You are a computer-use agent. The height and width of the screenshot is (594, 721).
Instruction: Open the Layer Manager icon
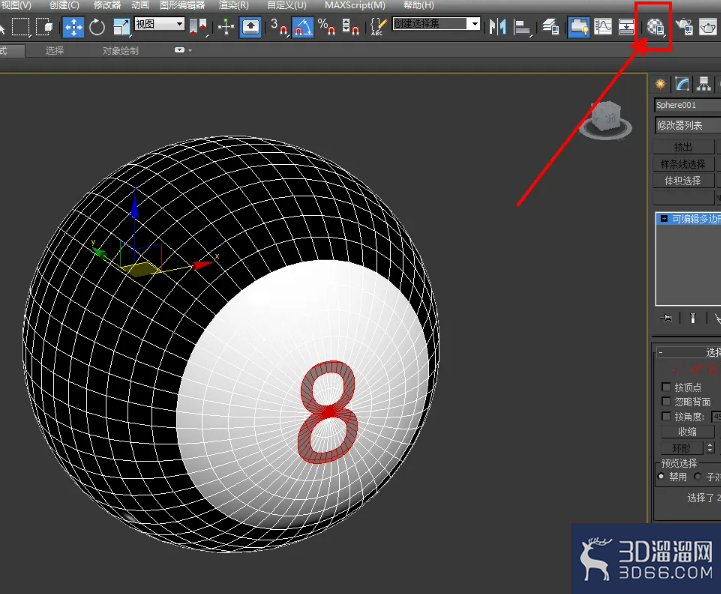point(550,27)
